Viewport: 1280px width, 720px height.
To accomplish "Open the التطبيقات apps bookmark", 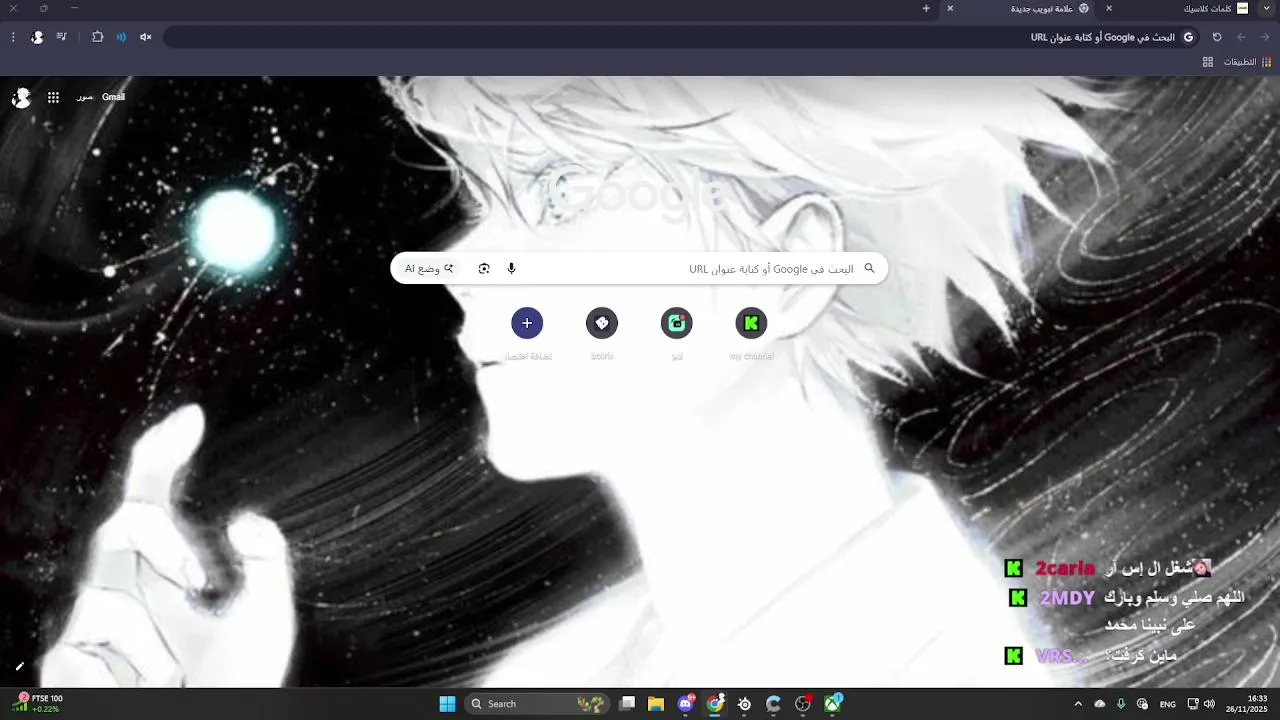I will coord(1248,62).
